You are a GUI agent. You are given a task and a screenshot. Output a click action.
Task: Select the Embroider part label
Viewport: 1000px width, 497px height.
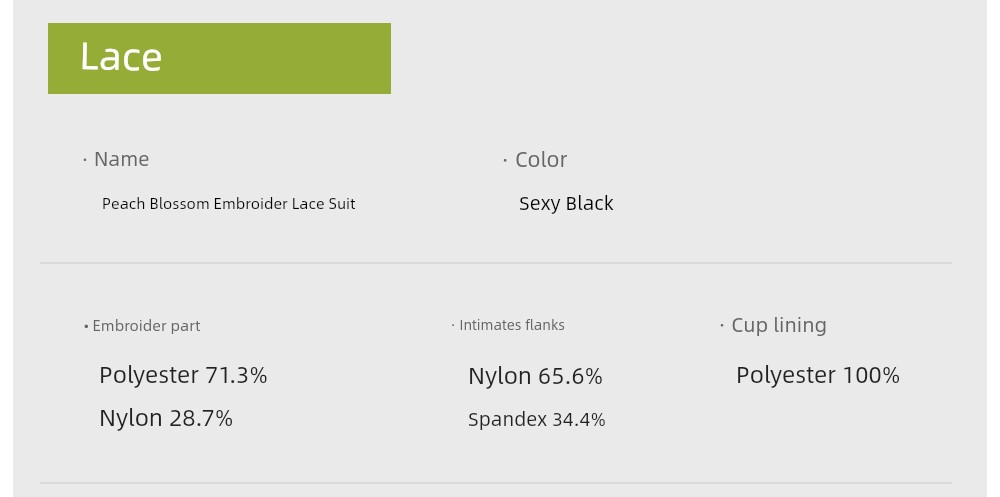(146, 326)
